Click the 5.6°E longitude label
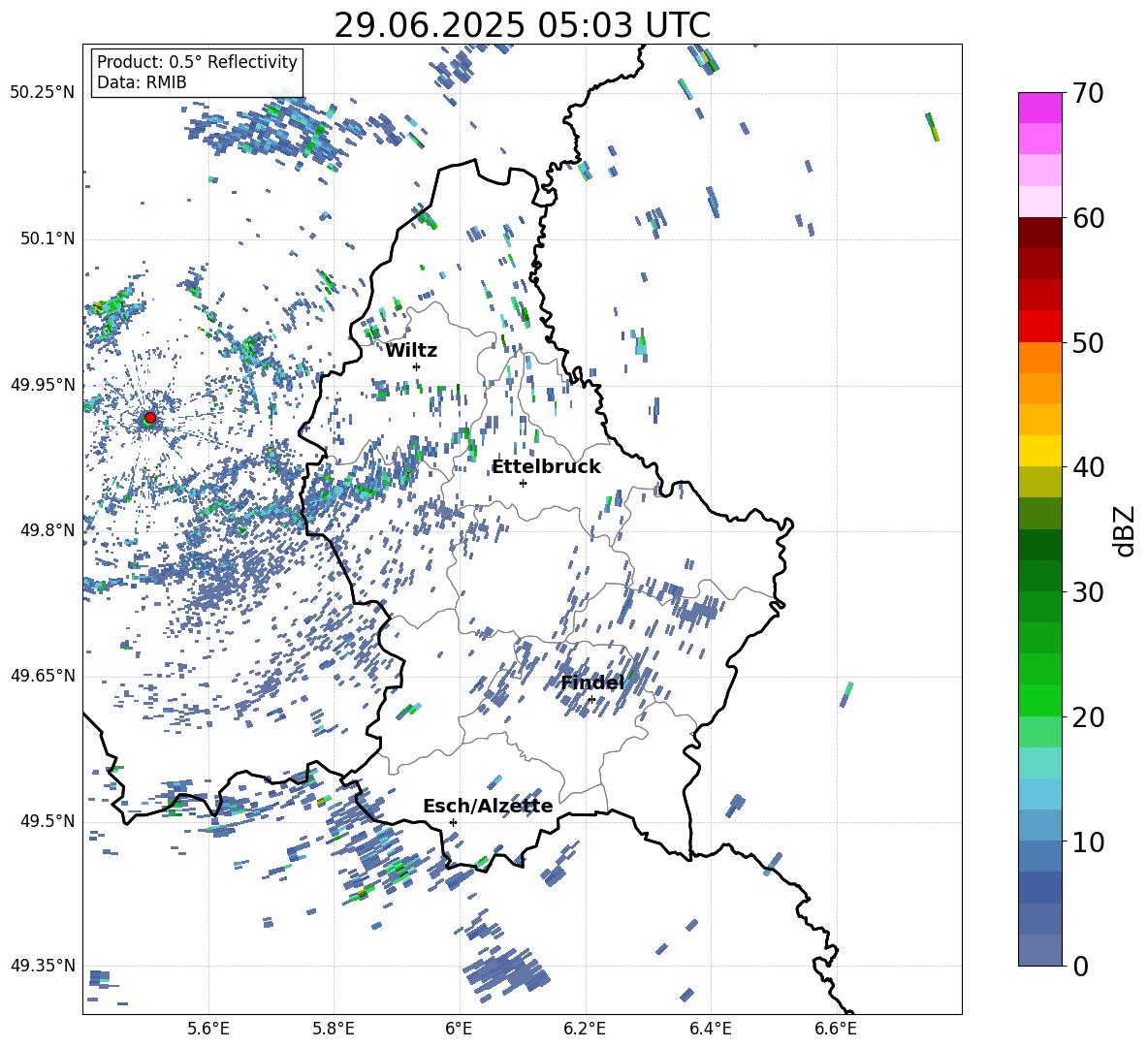1148x1048 pixels. [x=208, y=1029]
